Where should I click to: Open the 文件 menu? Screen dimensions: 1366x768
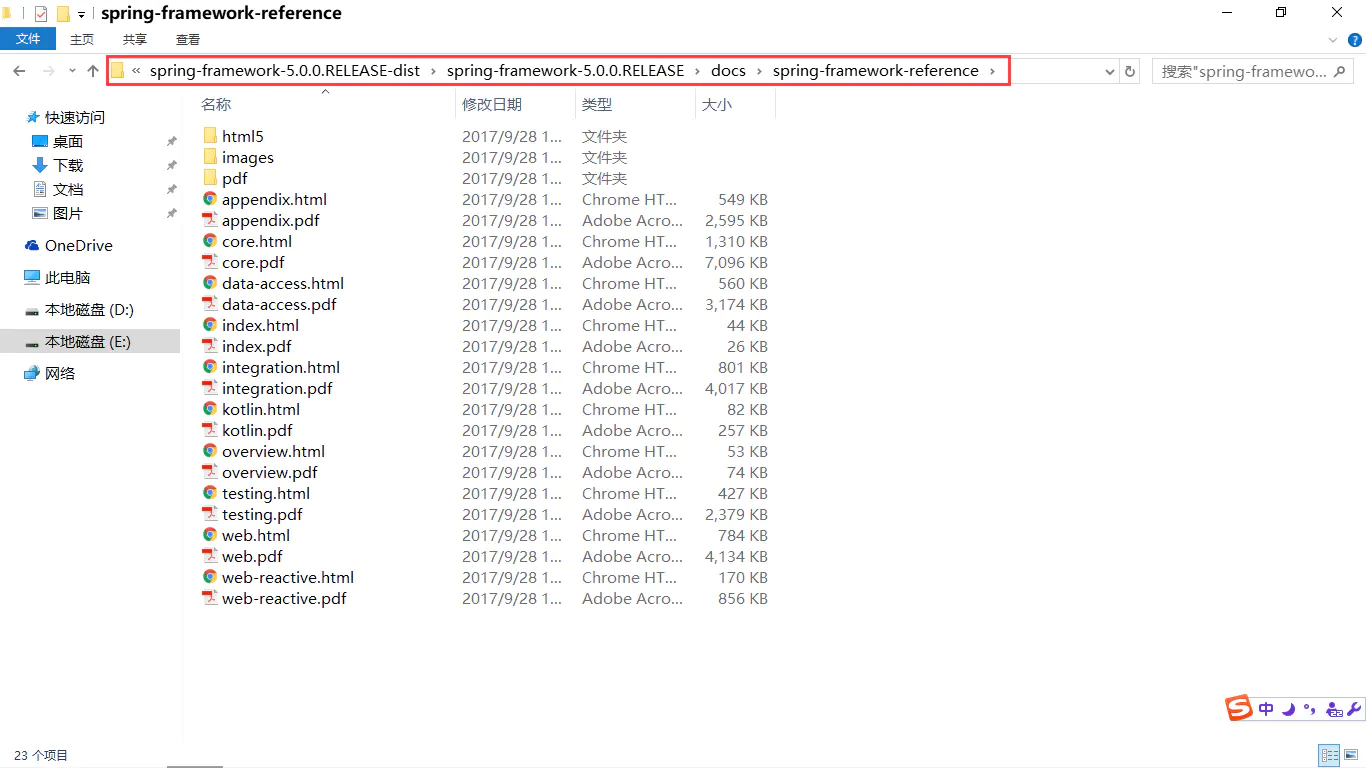click(x=28, y=39)
